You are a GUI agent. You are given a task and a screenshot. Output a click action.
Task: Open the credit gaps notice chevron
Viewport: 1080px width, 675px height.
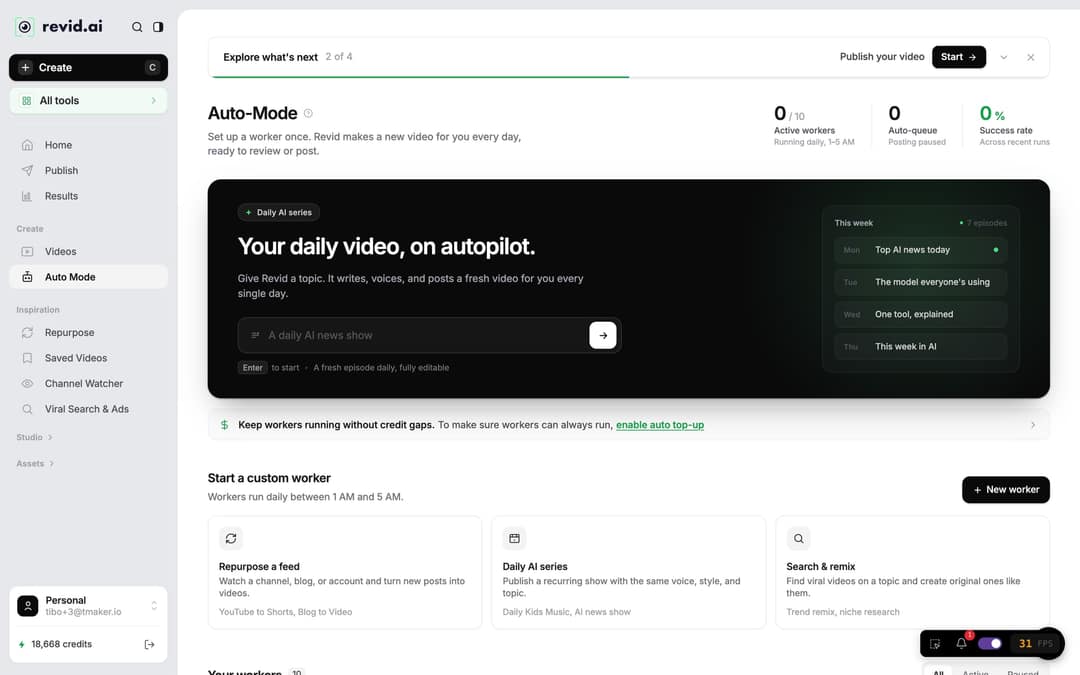tap(1032, 425)
